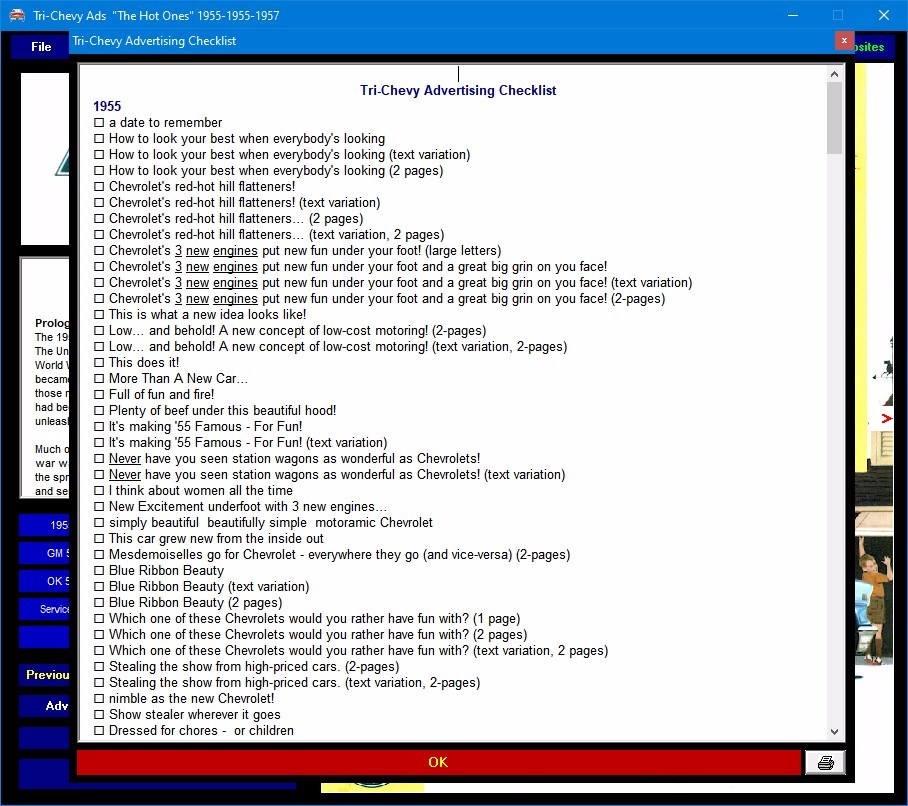Click the Adv button in main window
The image size is (908, 806).
(45, 706)
